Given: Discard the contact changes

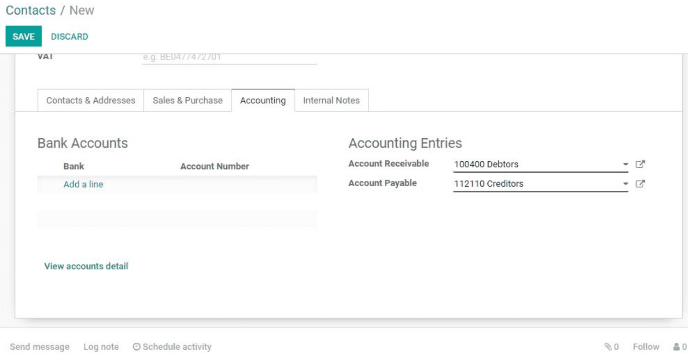Looking at the screenshot, I should tap(70, 37).
